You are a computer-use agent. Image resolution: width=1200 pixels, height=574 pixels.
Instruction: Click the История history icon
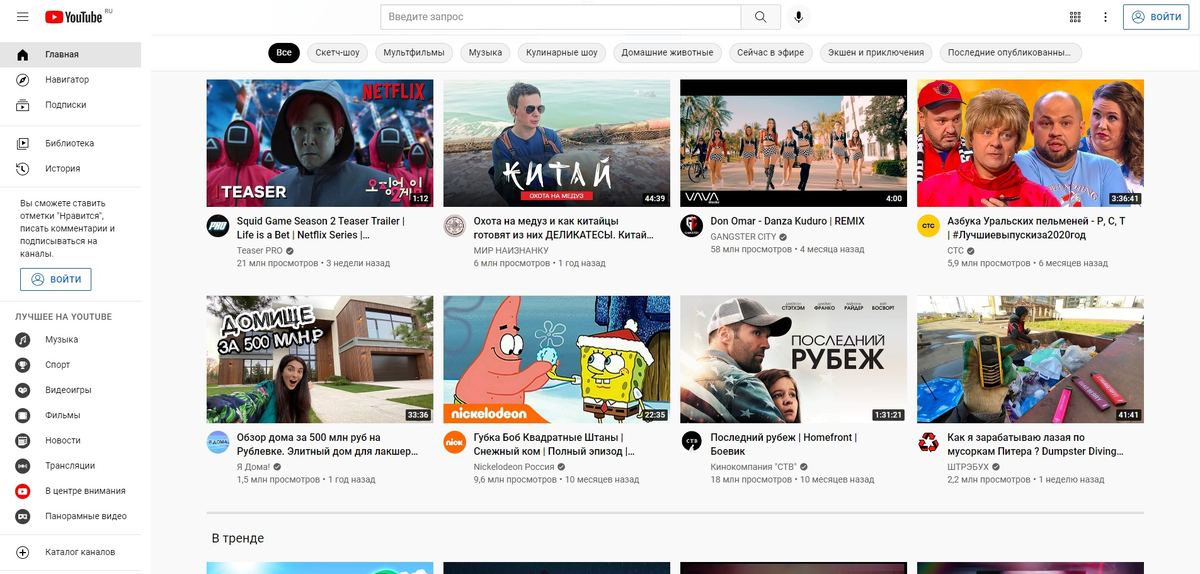tap(23, 169)
